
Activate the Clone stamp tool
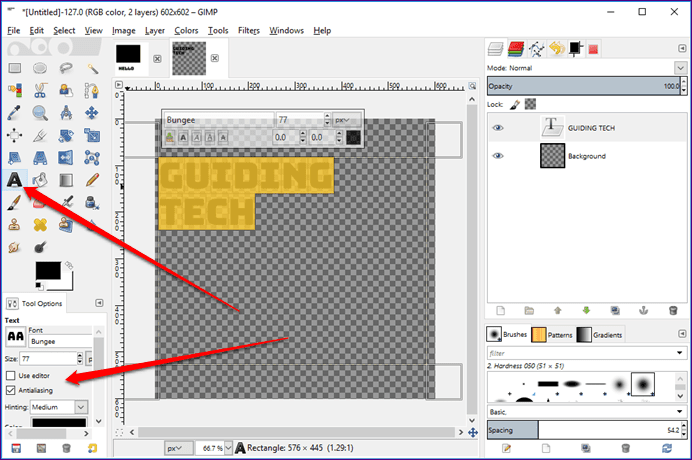click(x=15, y=225)
